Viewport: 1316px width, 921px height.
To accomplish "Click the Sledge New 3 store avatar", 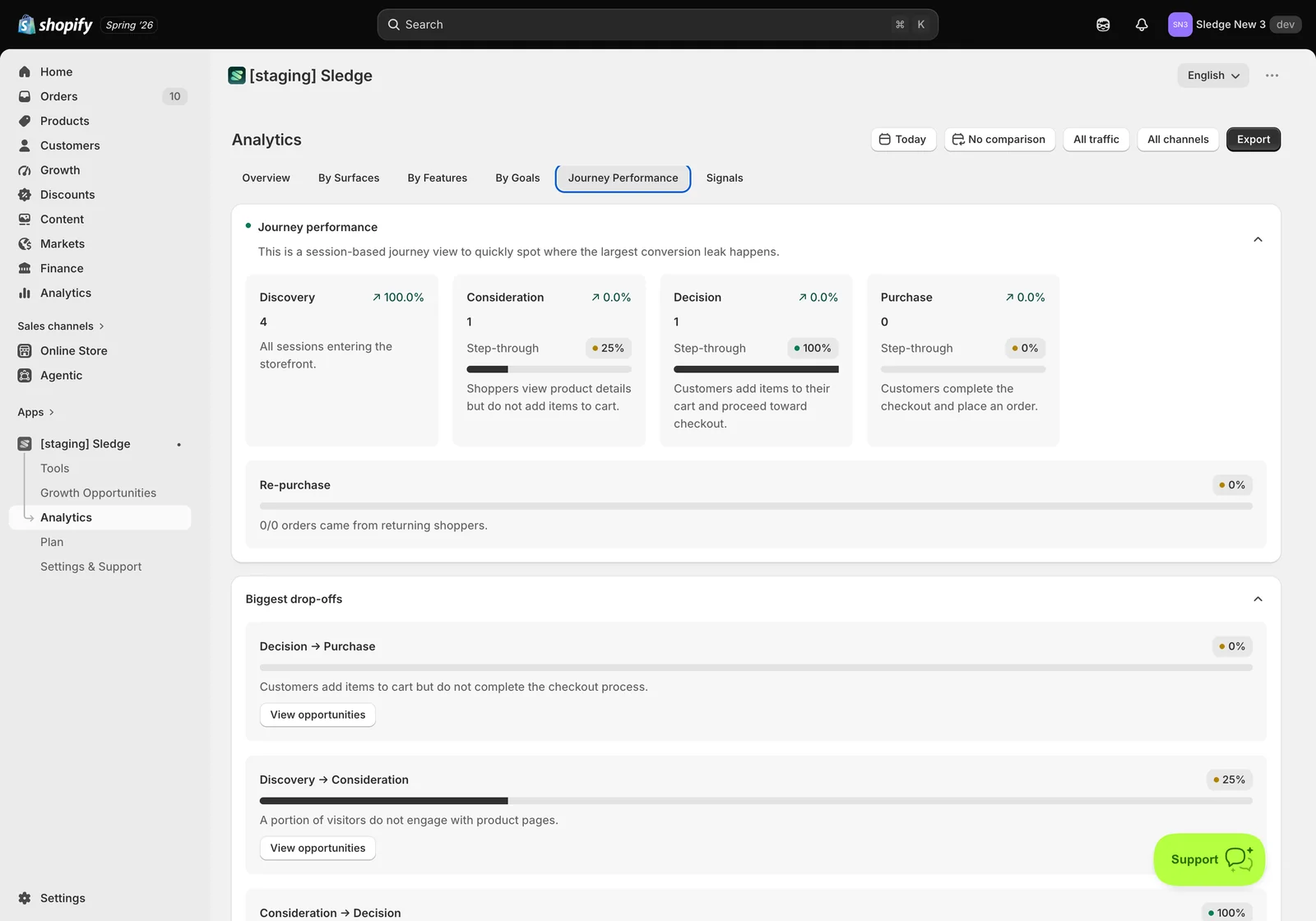I will 1180,25.
